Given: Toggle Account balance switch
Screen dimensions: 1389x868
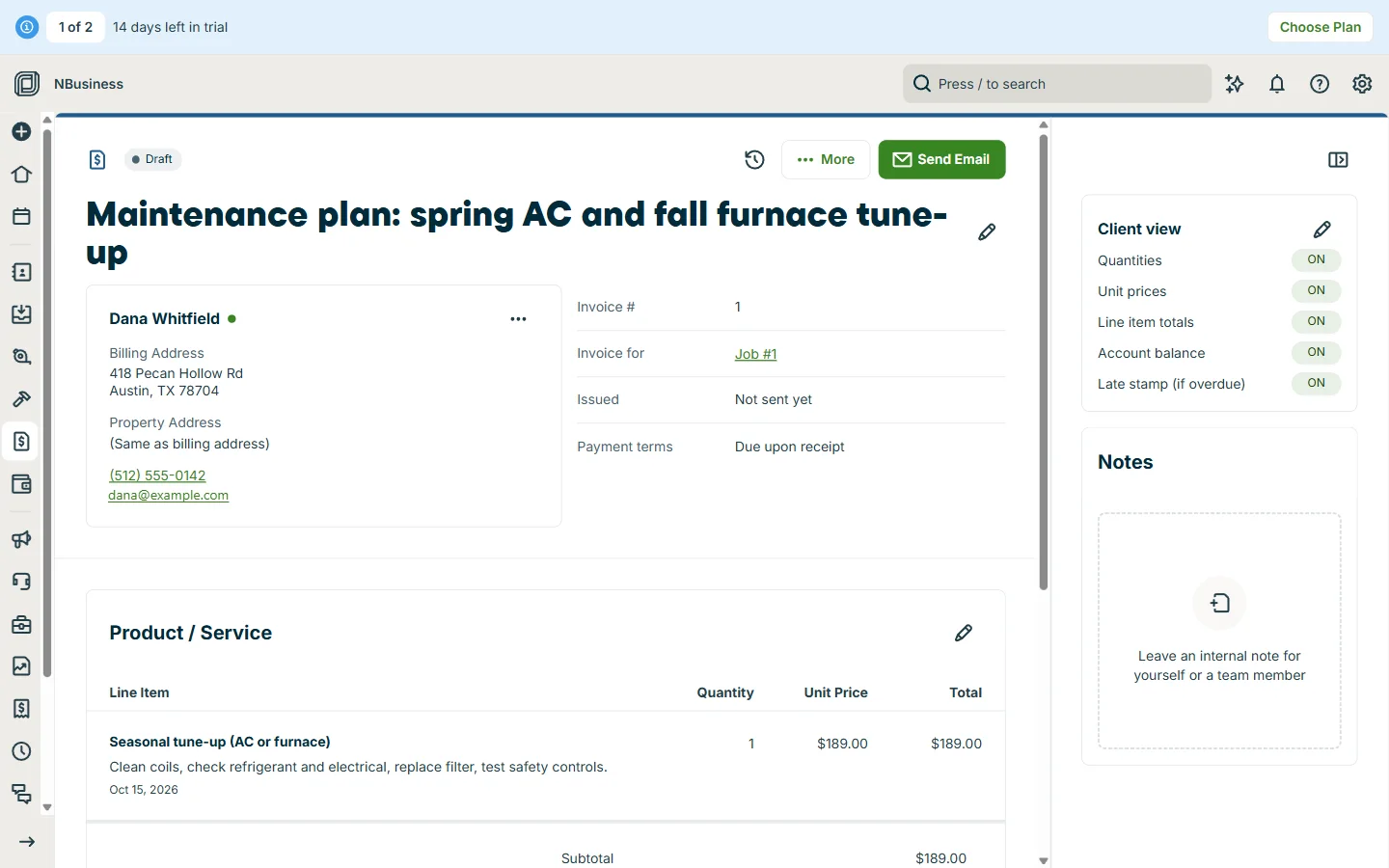Looking at the screenshot, I should (1317, 352).
